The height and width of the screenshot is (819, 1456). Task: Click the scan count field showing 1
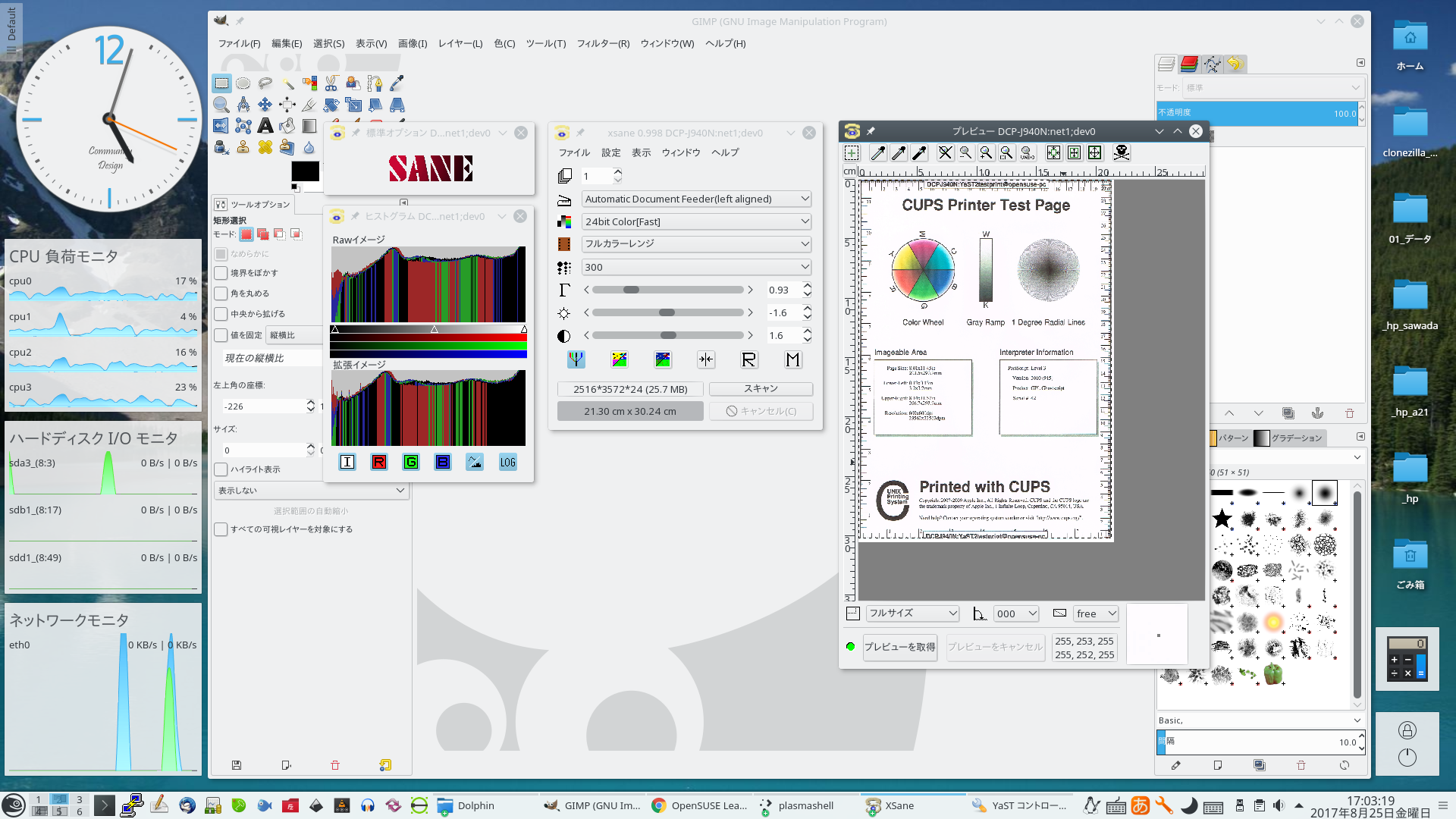(x=596, y=176)
